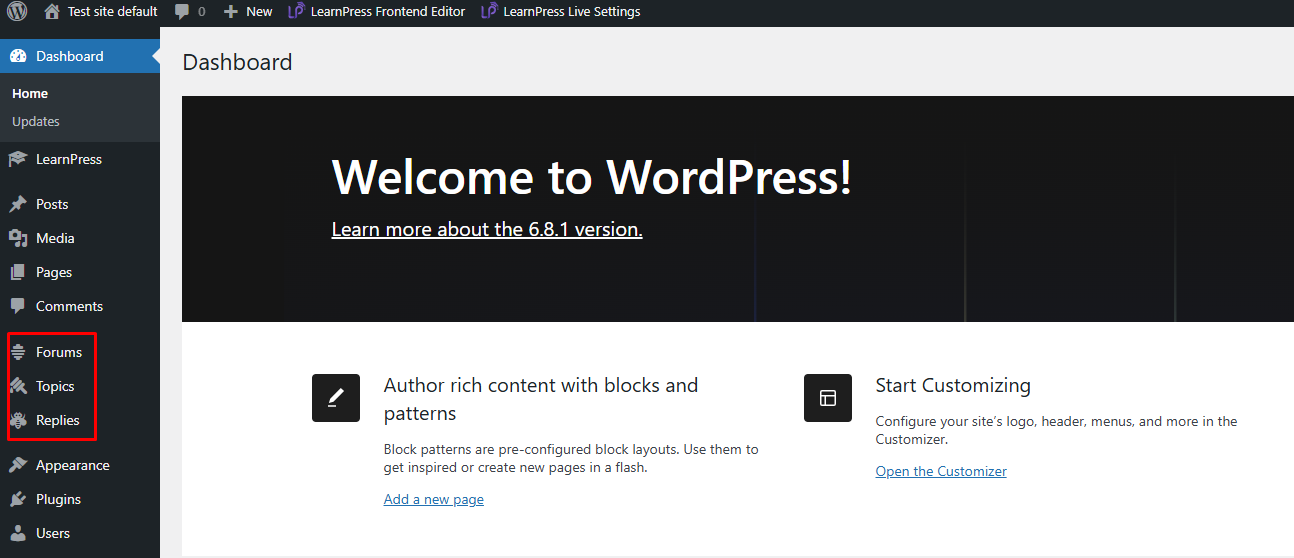This screenshot has width=1294, height=558.
Task: Click Open the Customizer link
Action: pyautogui.click(x=941, y=471)
